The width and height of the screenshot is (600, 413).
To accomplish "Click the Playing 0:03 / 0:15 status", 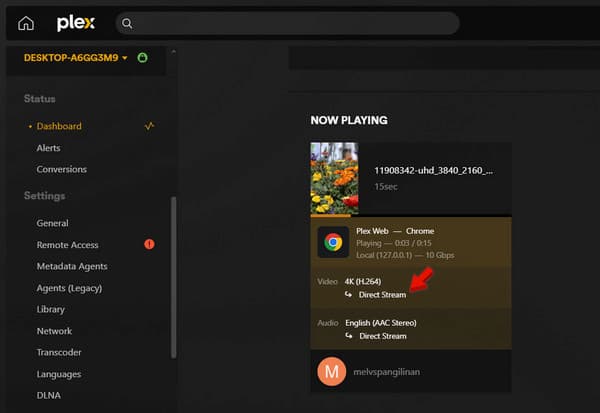I will pos(393,243).
